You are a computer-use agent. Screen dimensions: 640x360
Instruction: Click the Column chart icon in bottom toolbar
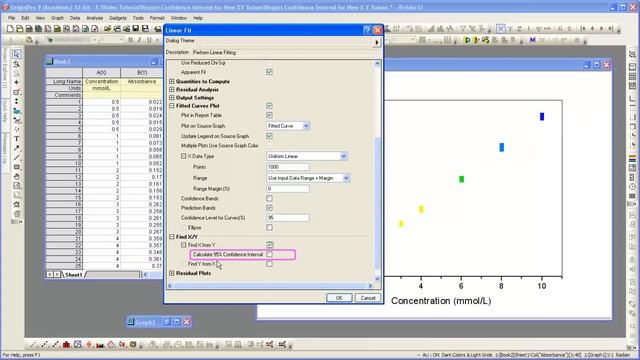coord(67,344)
